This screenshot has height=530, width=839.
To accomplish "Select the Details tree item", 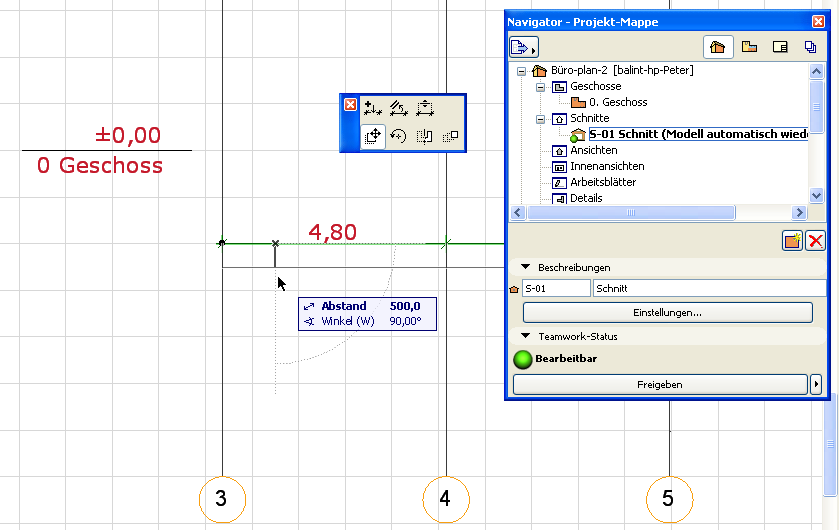I will (586, 198).
